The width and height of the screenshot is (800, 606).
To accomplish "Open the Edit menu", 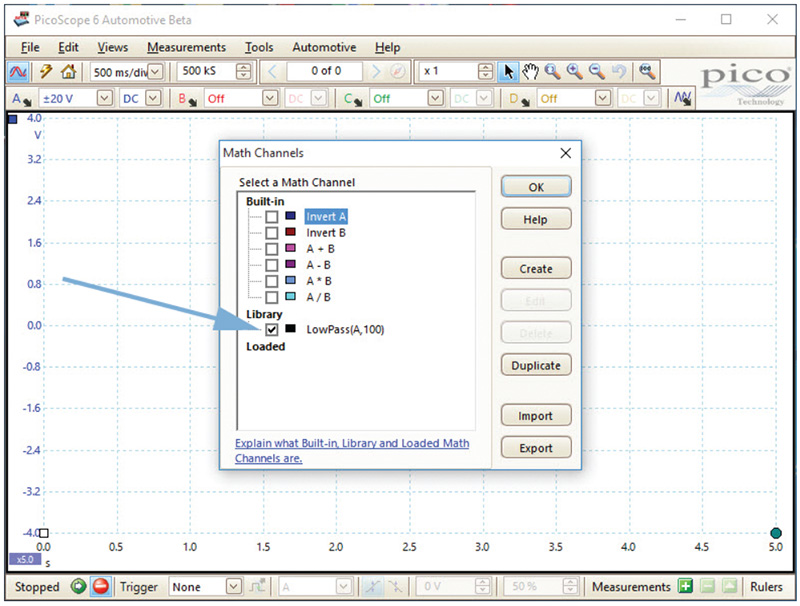I will click(x=68, y=47).
